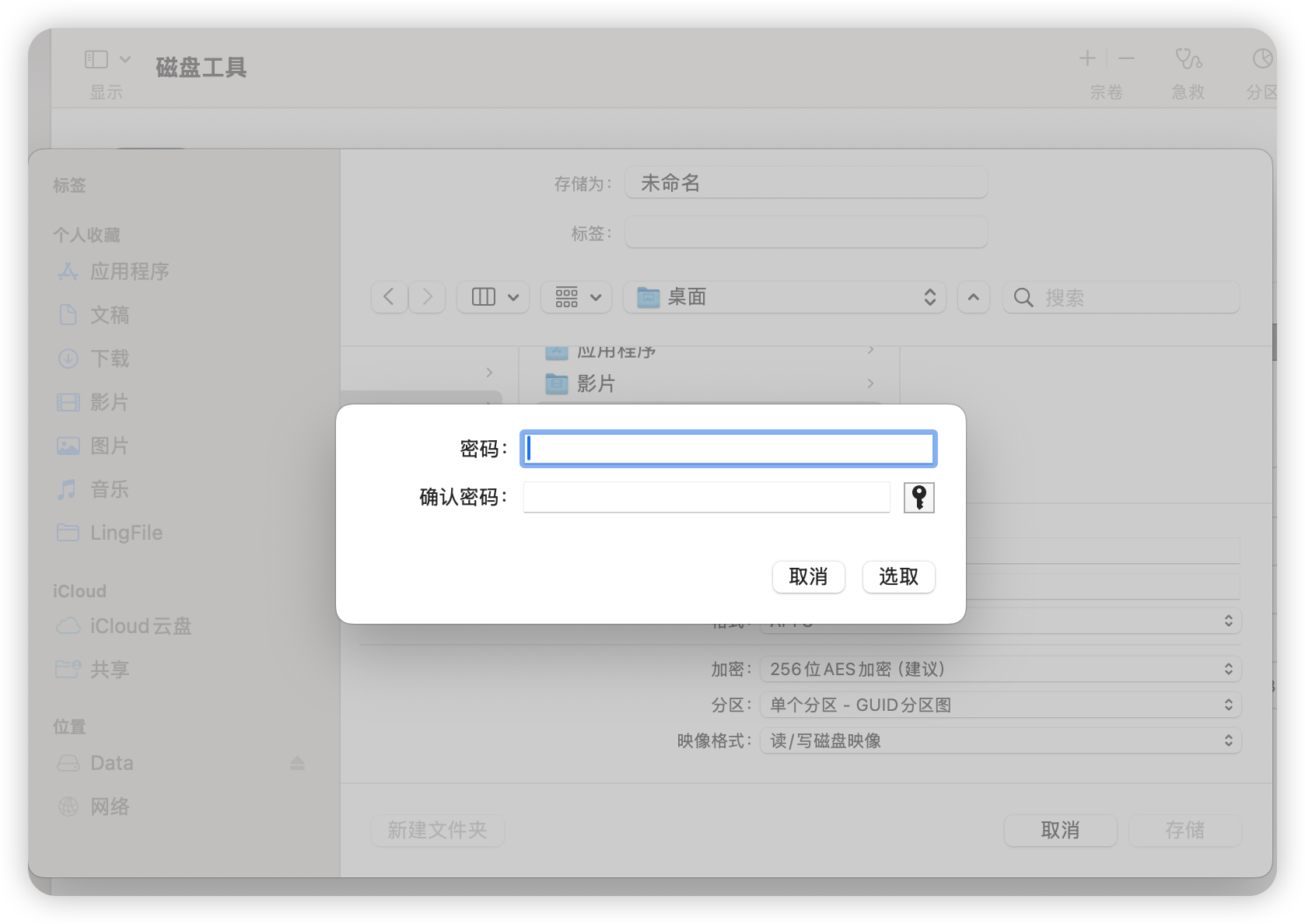Click the First Aid stethoscope icon
This screenshot has width=1305, height=924.
tap(1188, 59)
